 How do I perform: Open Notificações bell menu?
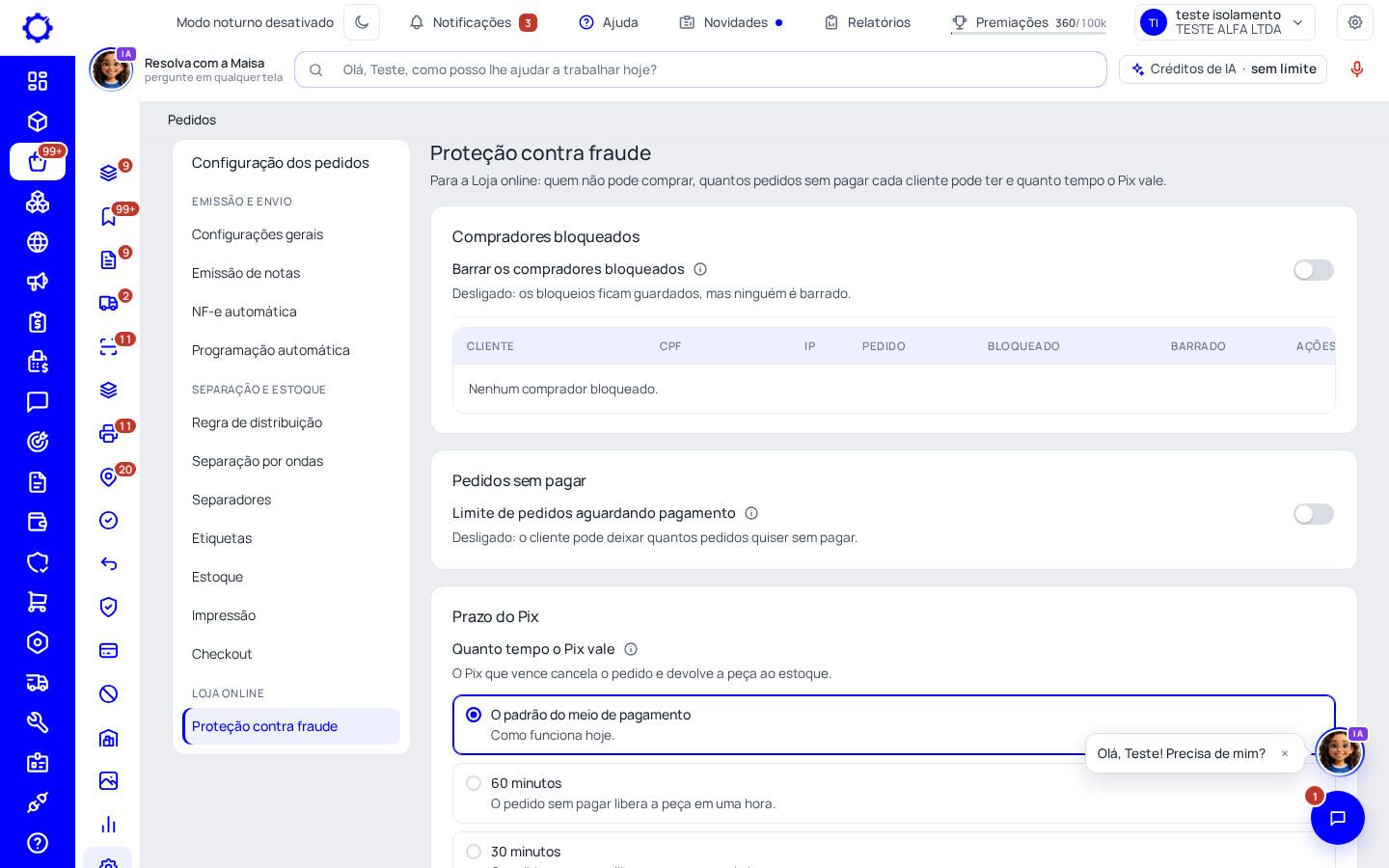pos(473,22)
